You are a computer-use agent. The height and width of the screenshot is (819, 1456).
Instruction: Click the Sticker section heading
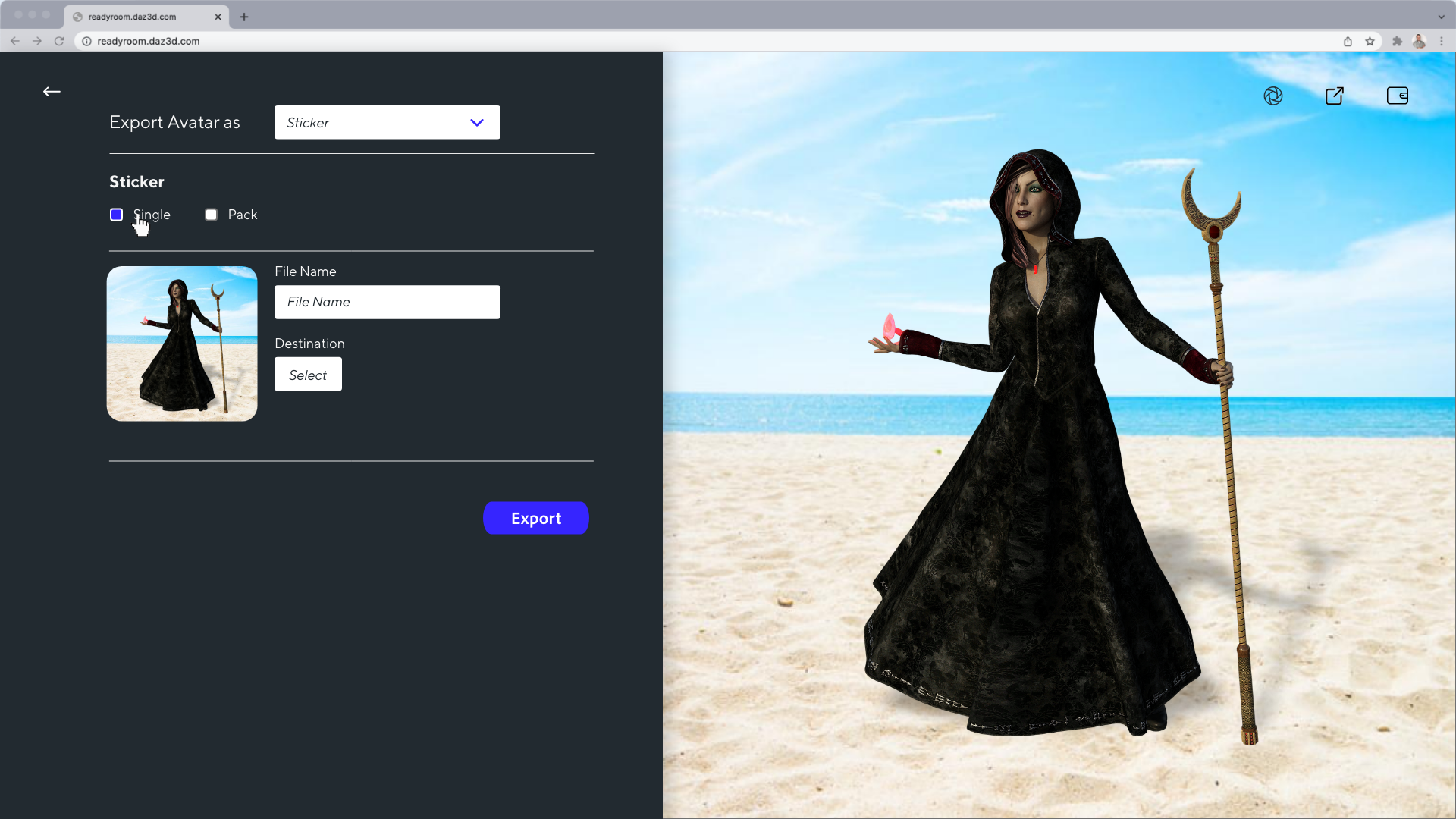tap(136, 182)
